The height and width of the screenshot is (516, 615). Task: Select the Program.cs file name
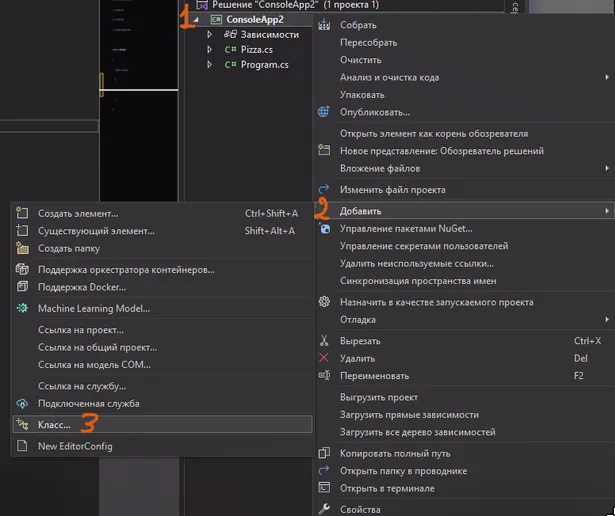264,64
